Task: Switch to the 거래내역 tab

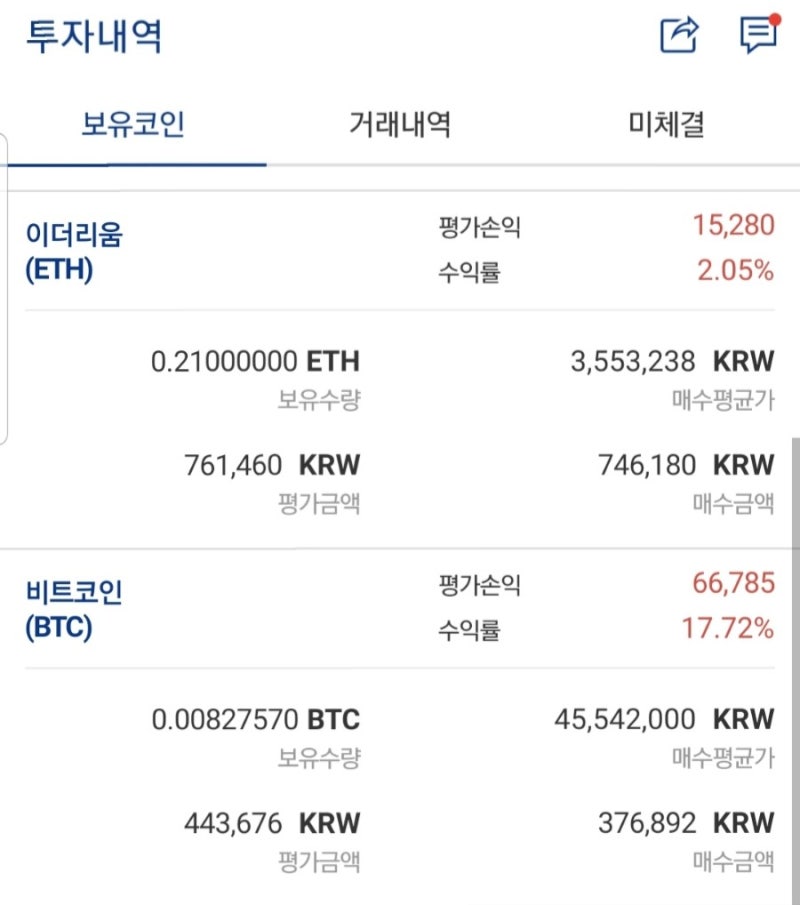Action: 399,124
